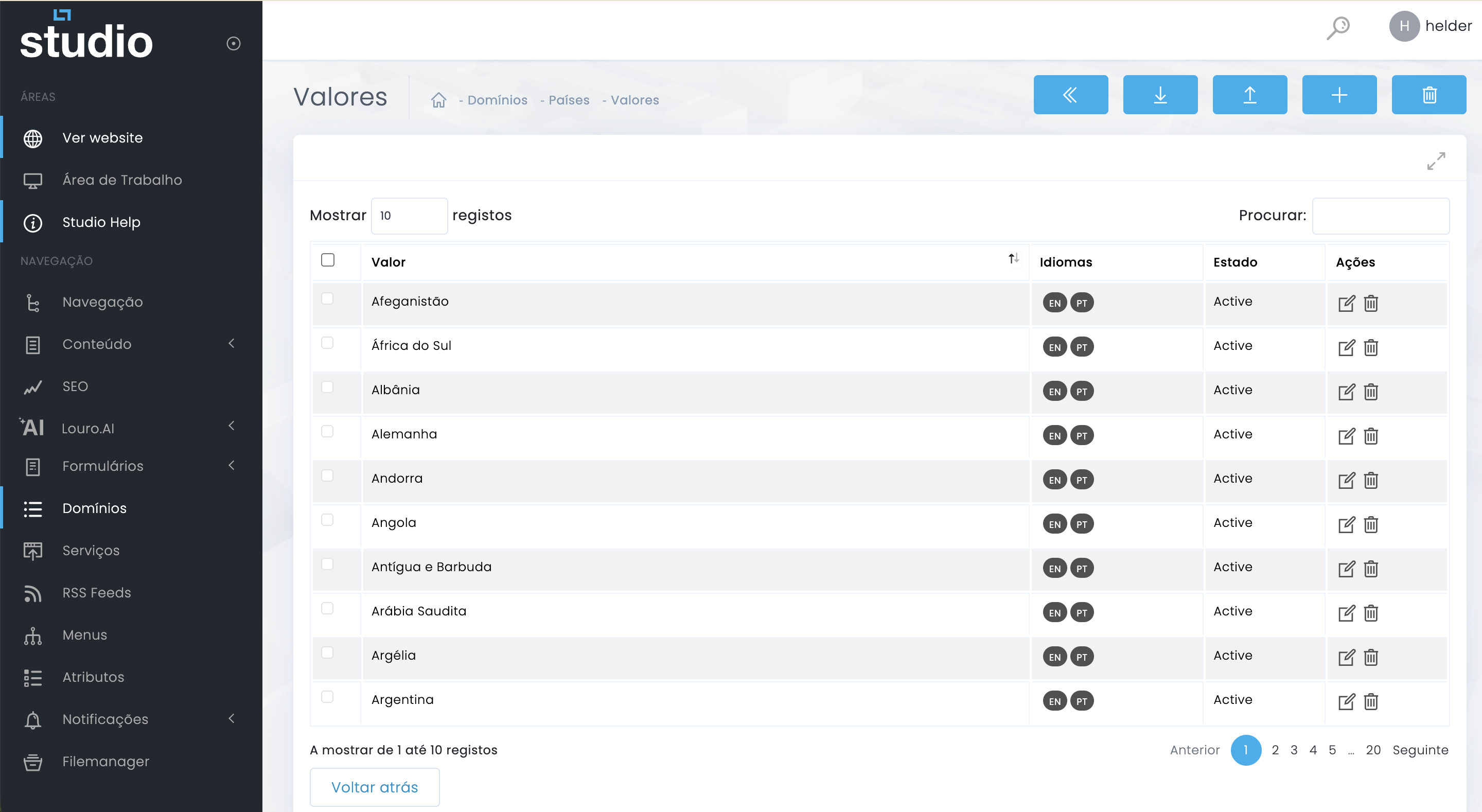Open the search with the magnifier icon
Viewport: 1482px width, 812px height.
[x=1338, y=26]
